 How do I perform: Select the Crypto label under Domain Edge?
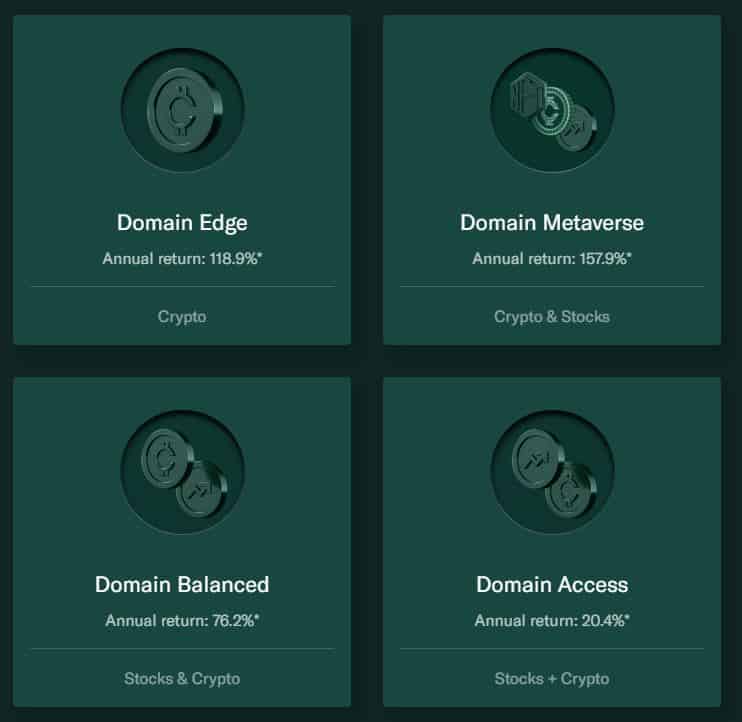pyautogui.click(x=182, y=317)
